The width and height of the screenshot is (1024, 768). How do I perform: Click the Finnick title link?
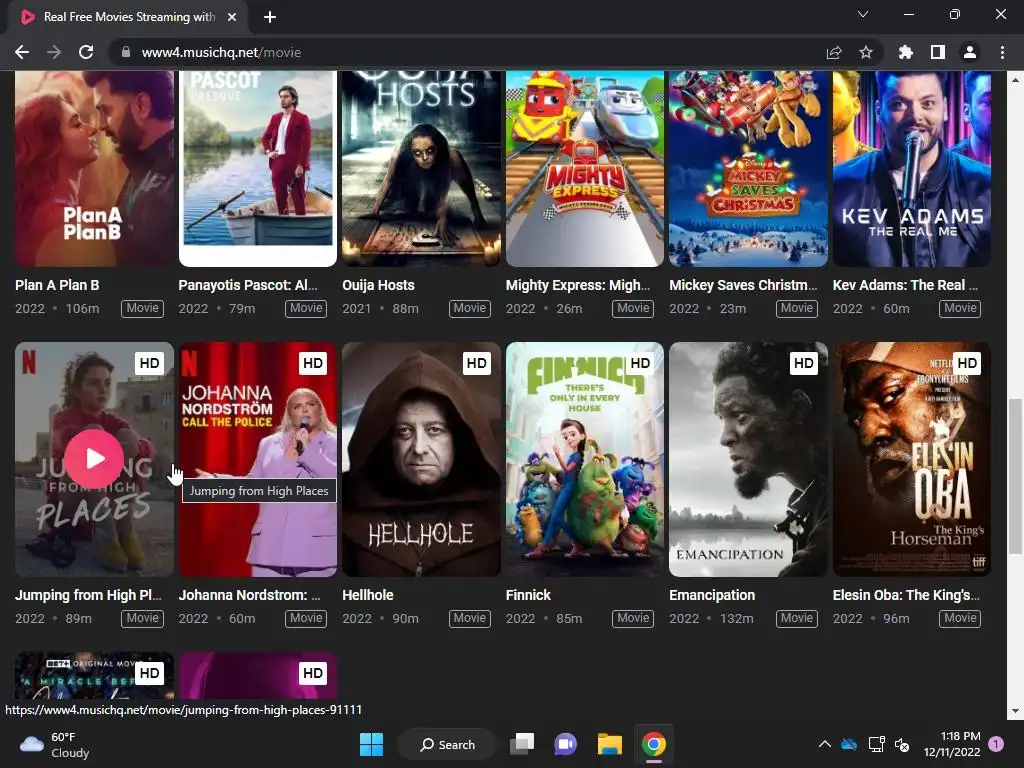528,595
